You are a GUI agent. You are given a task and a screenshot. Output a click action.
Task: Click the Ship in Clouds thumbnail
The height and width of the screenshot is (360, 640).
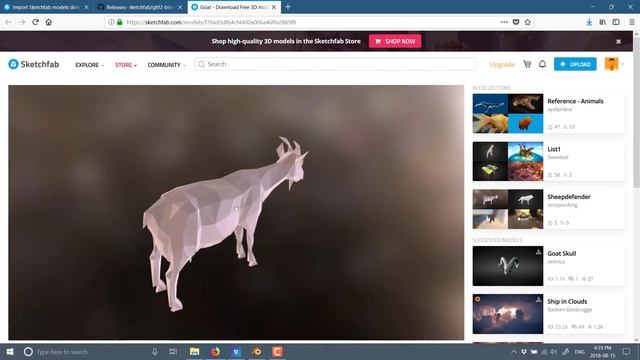508,314
